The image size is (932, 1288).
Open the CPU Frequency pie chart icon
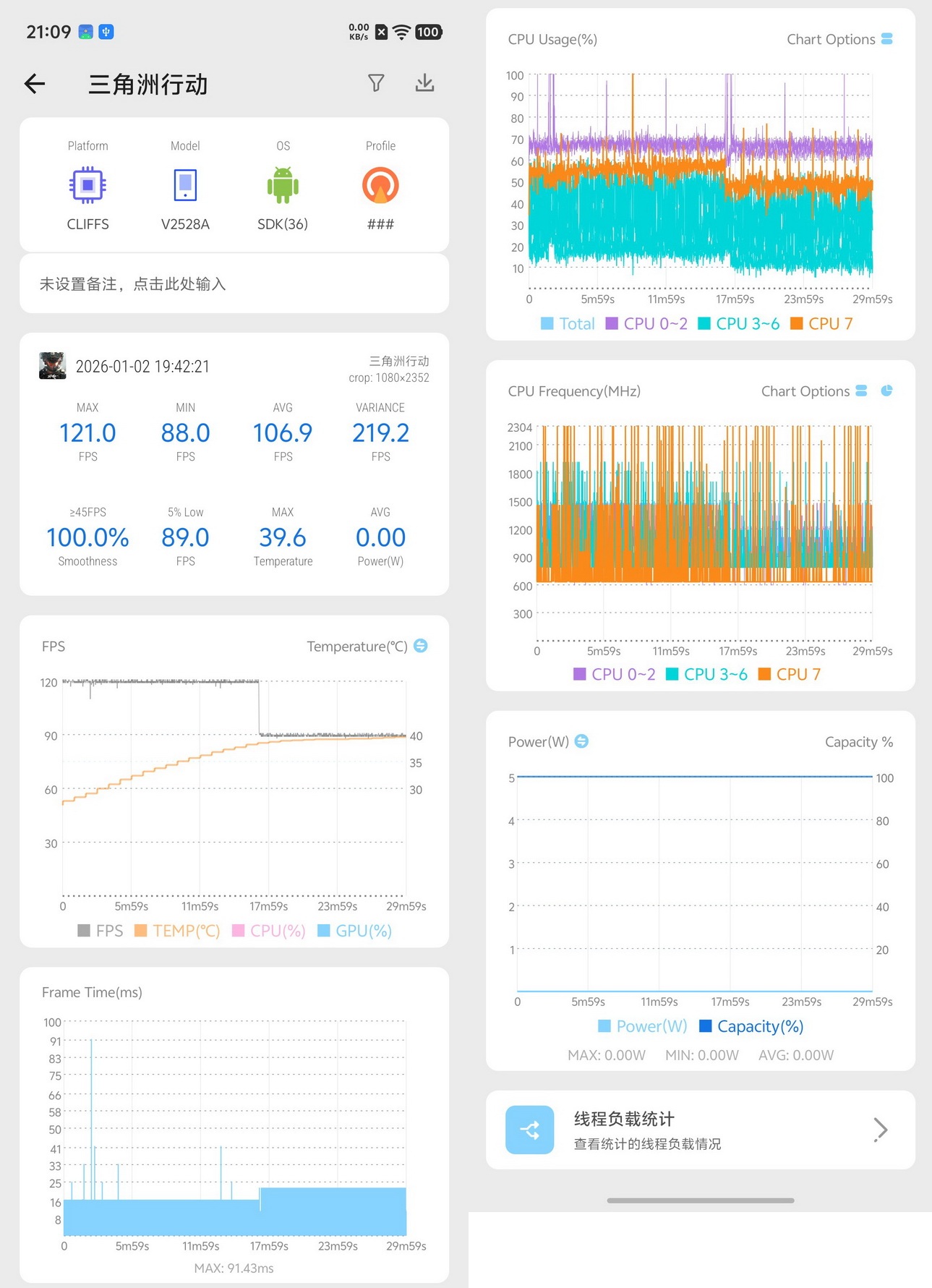(x=887, y=391)
